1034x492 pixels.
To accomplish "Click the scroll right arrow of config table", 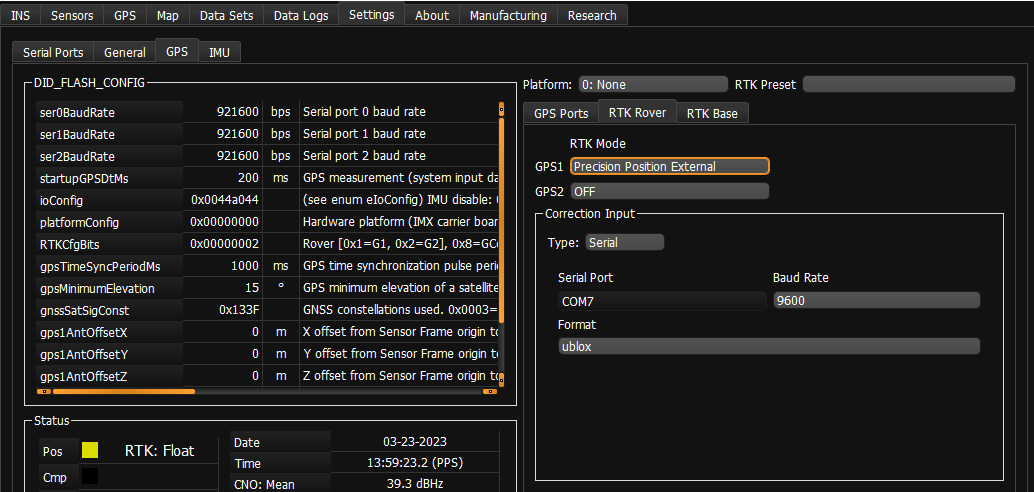I will pyautogui.click(x=490, y=391).
